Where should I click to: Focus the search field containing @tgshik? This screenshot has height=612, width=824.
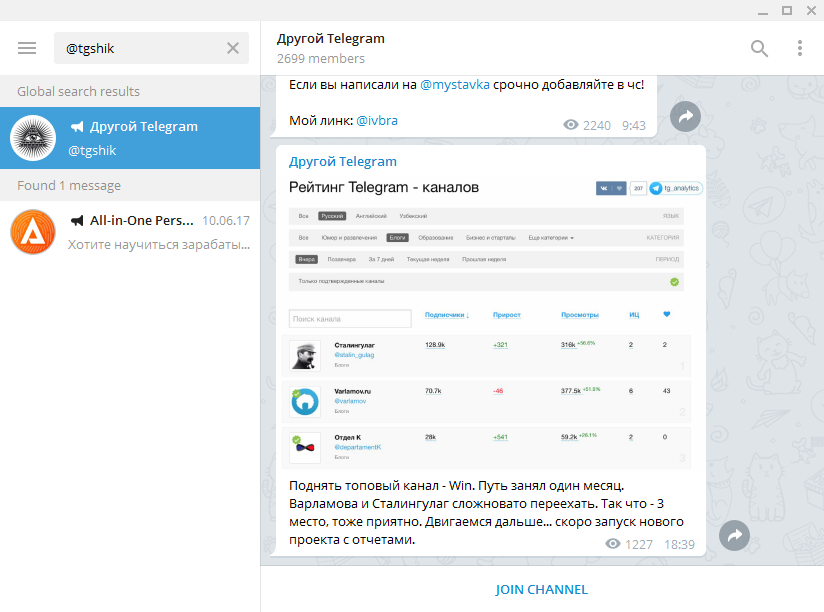click(x=140, y=48)
